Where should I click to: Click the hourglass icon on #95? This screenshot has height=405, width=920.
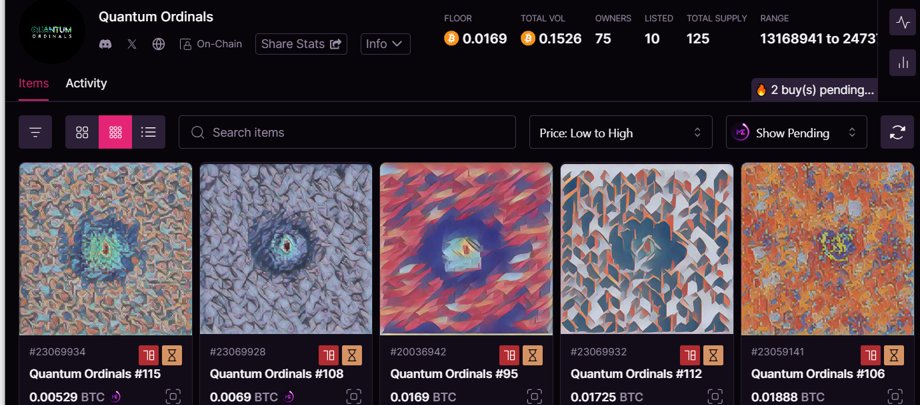pyautogui.click(x=533, y=355)
